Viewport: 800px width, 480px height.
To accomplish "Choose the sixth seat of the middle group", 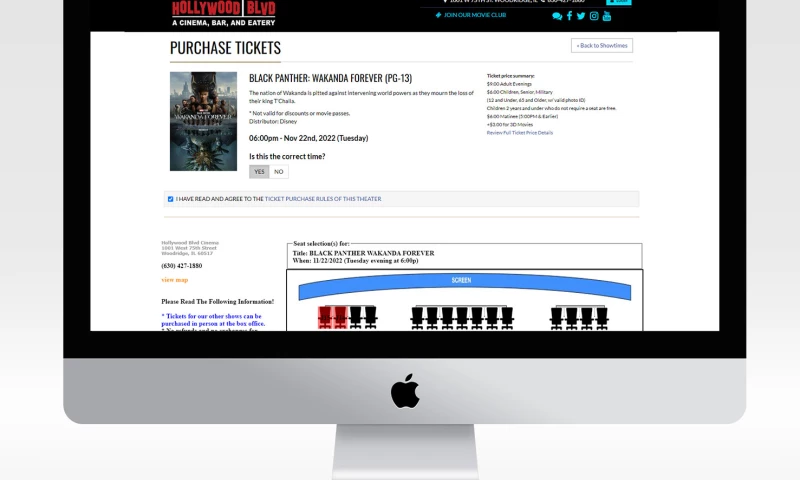I will tap(492, 318).
